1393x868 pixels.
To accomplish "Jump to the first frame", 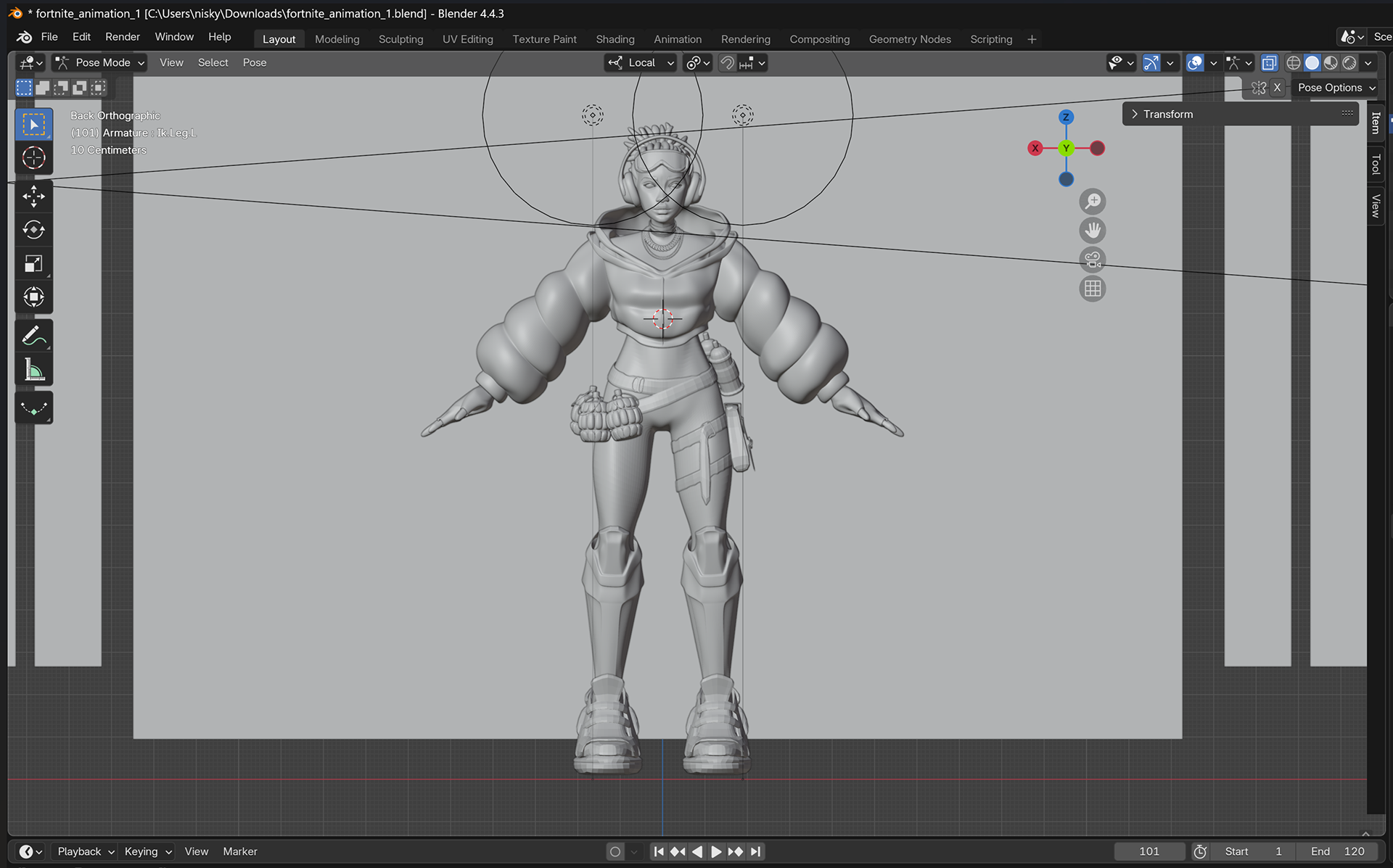I will 659,851.
